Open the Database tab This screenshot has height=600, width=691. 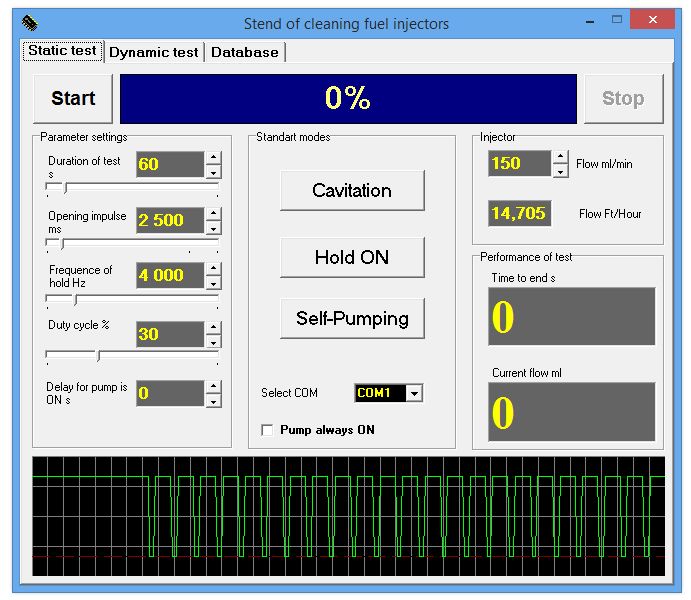click(x=244, y=52)
